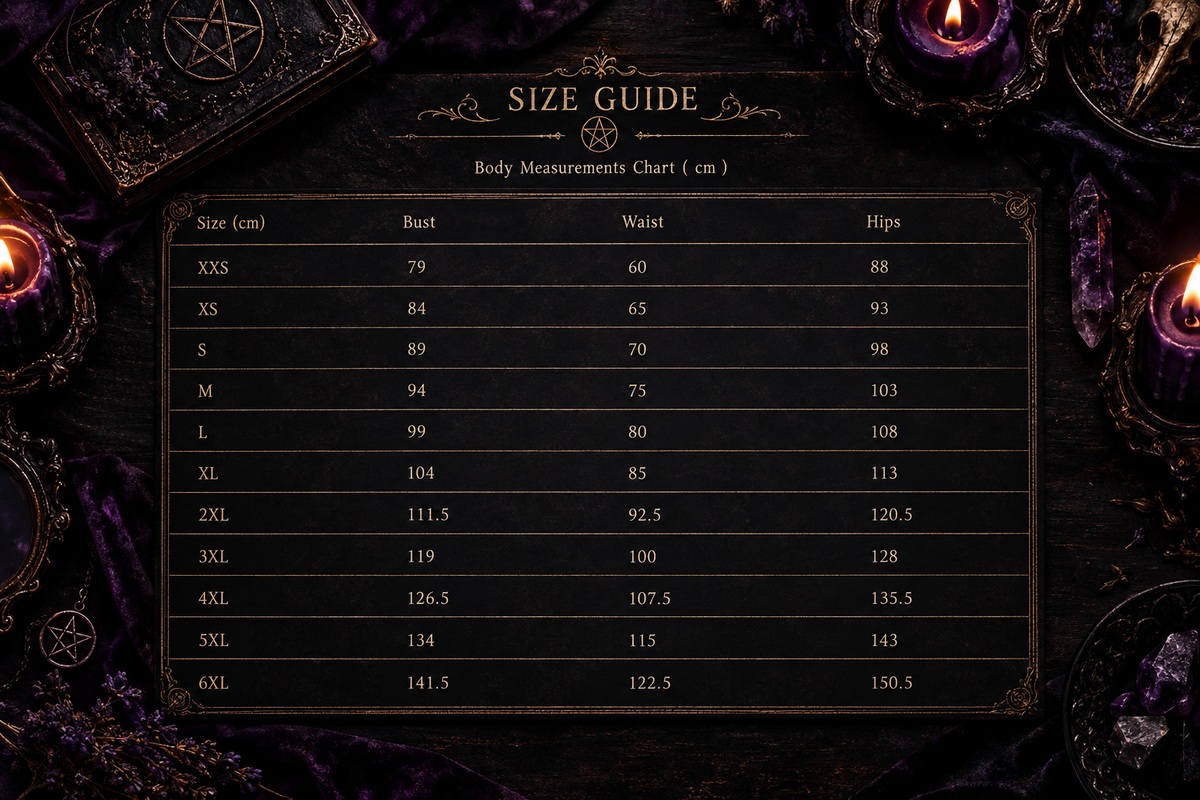Viewport: 1200px width, 800px height.
Task: Pick the "XL" size row label
Action: click(208, 474)
